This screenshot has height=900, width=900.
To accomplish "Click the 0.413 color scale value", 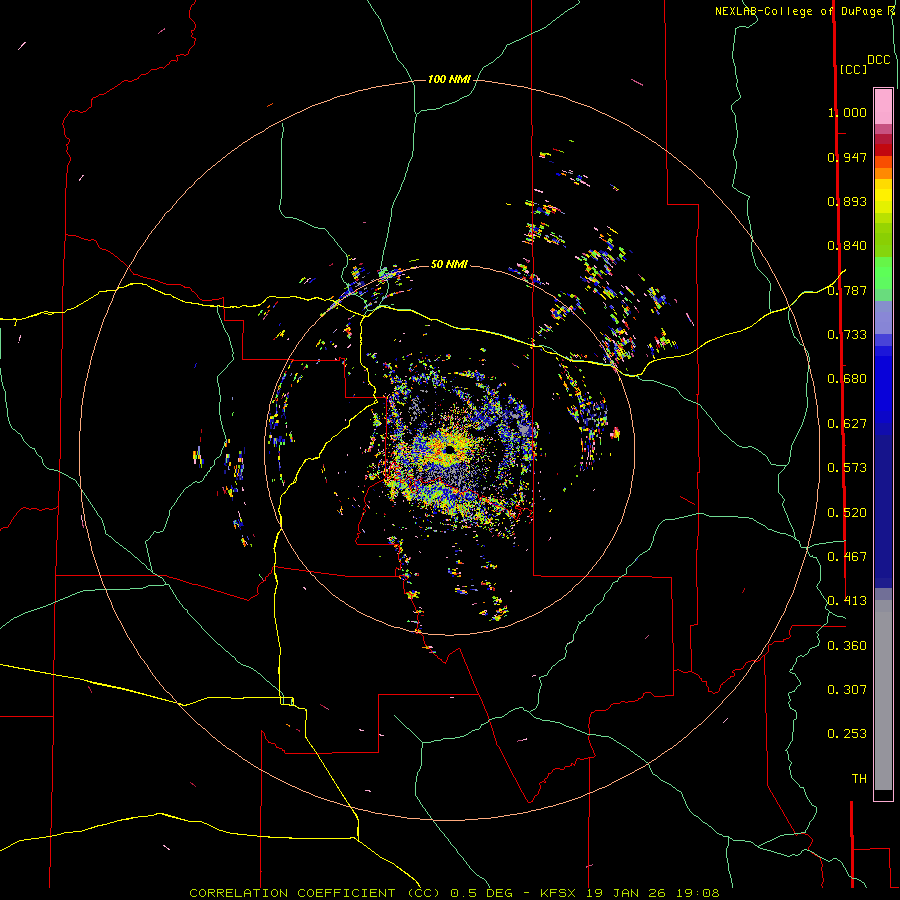I will [847, 601].
